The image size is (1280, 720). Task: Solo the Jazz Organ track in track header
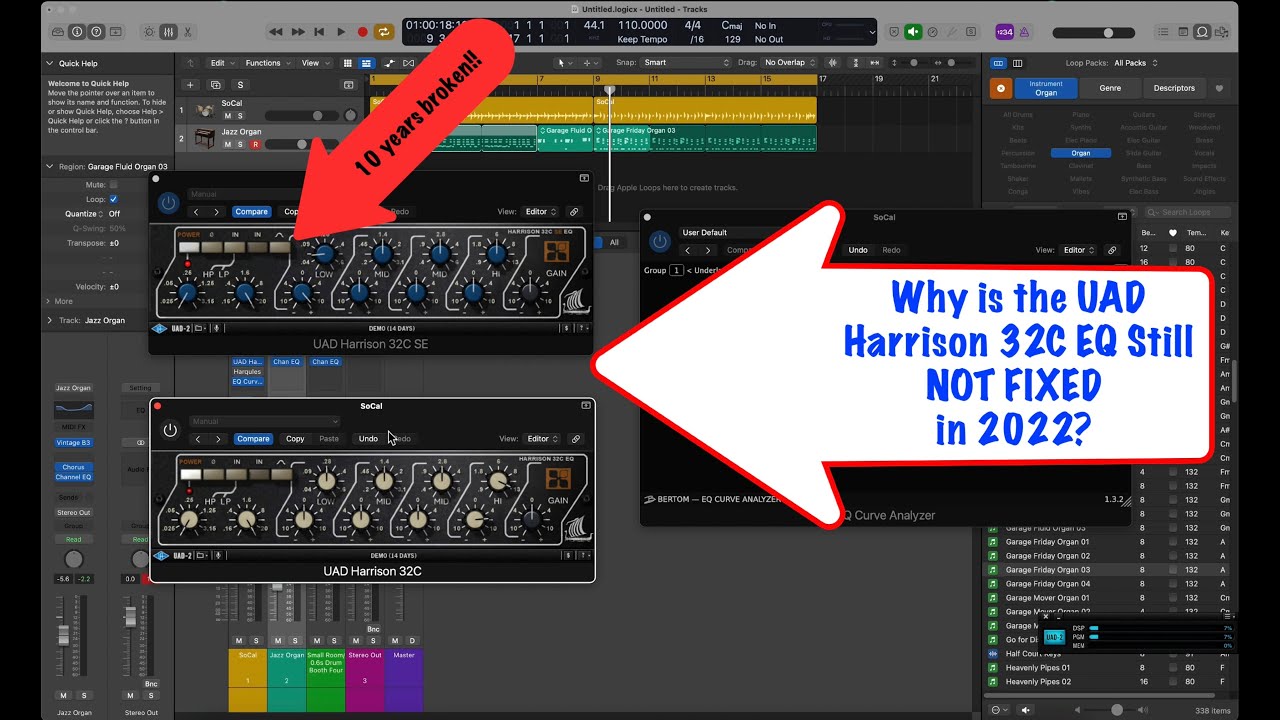tap(241, 144)
